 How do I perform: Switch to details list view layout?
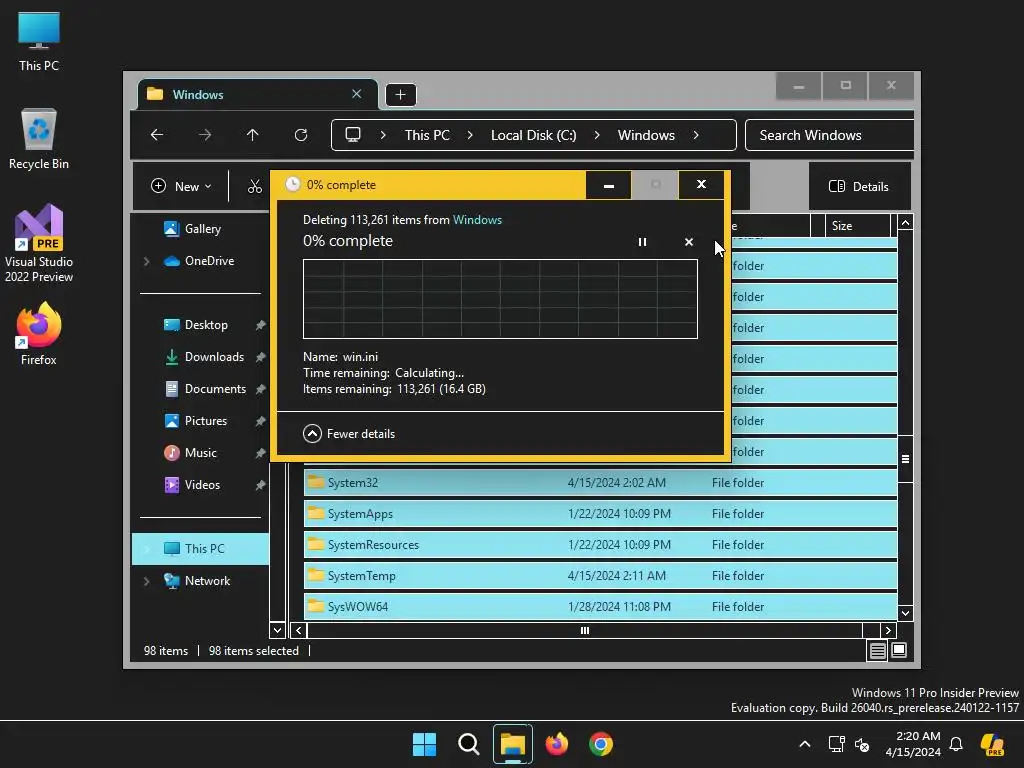point(878,650)
